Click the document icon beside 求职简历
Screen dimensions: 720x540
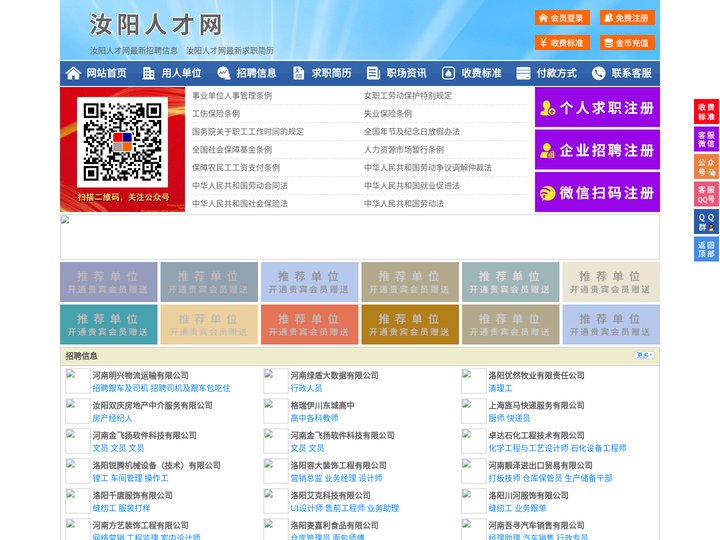(x=298, y=73)
